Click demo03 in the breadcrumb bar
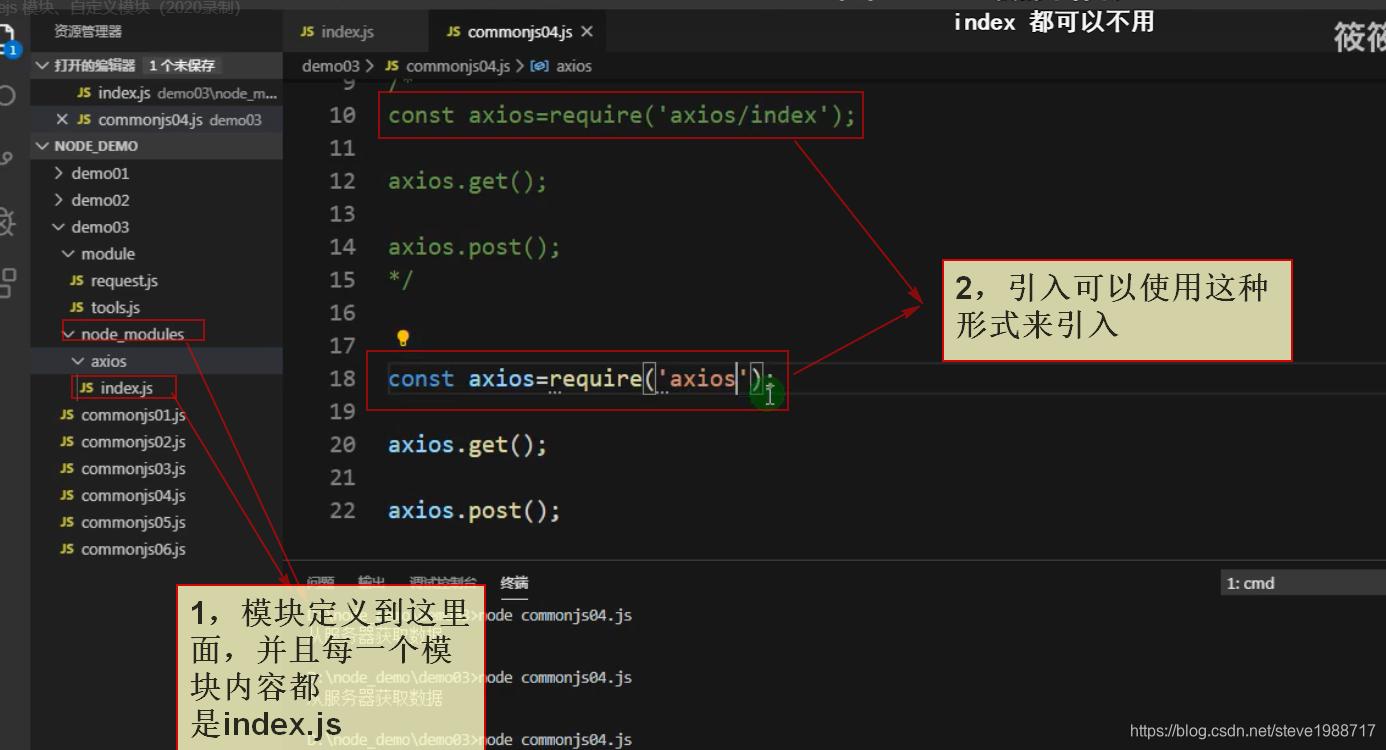The width and height of the screenshot is (1386, 750). 330,66
